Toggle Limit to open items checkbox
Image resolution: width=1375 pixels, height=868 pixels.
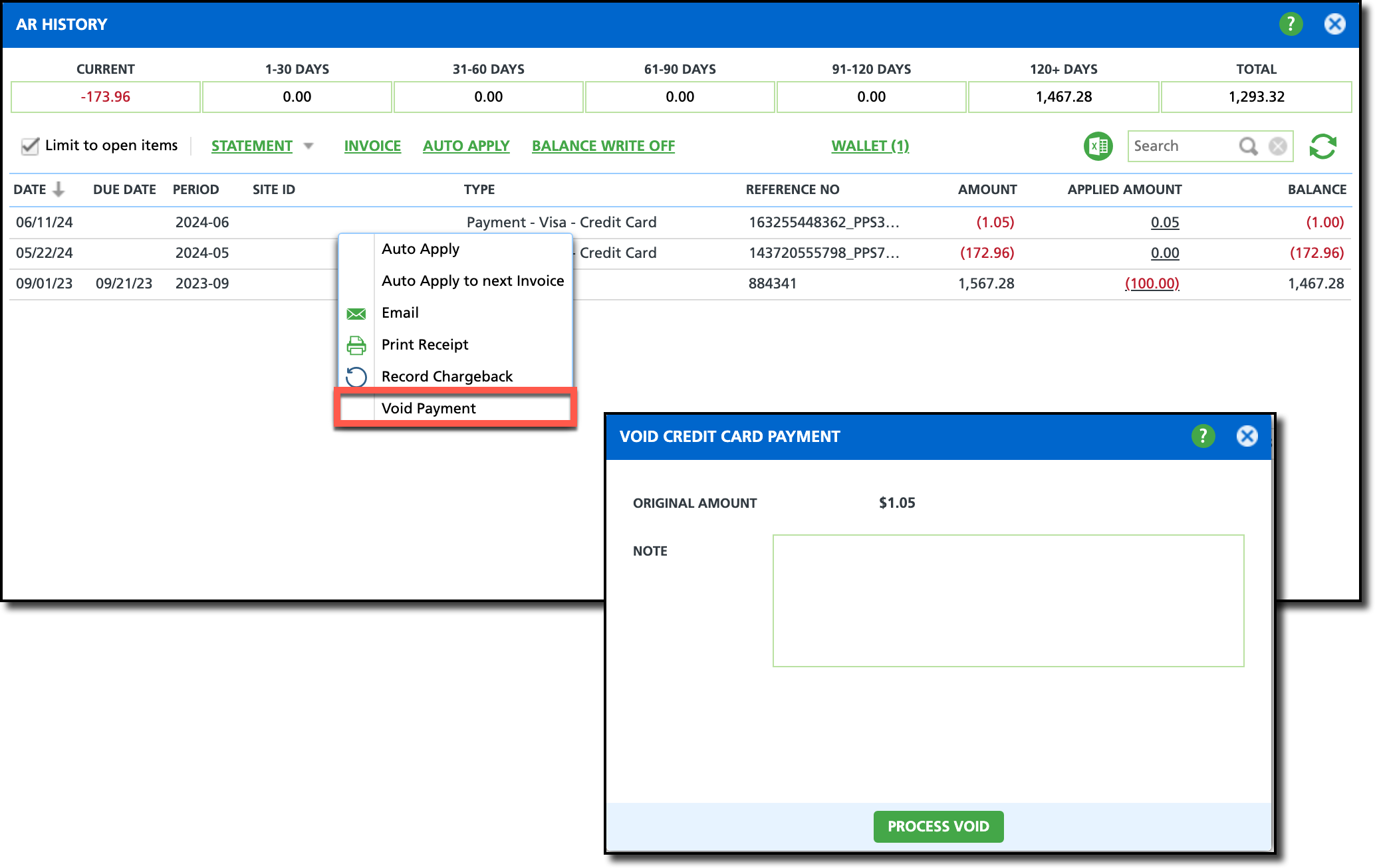30,146
